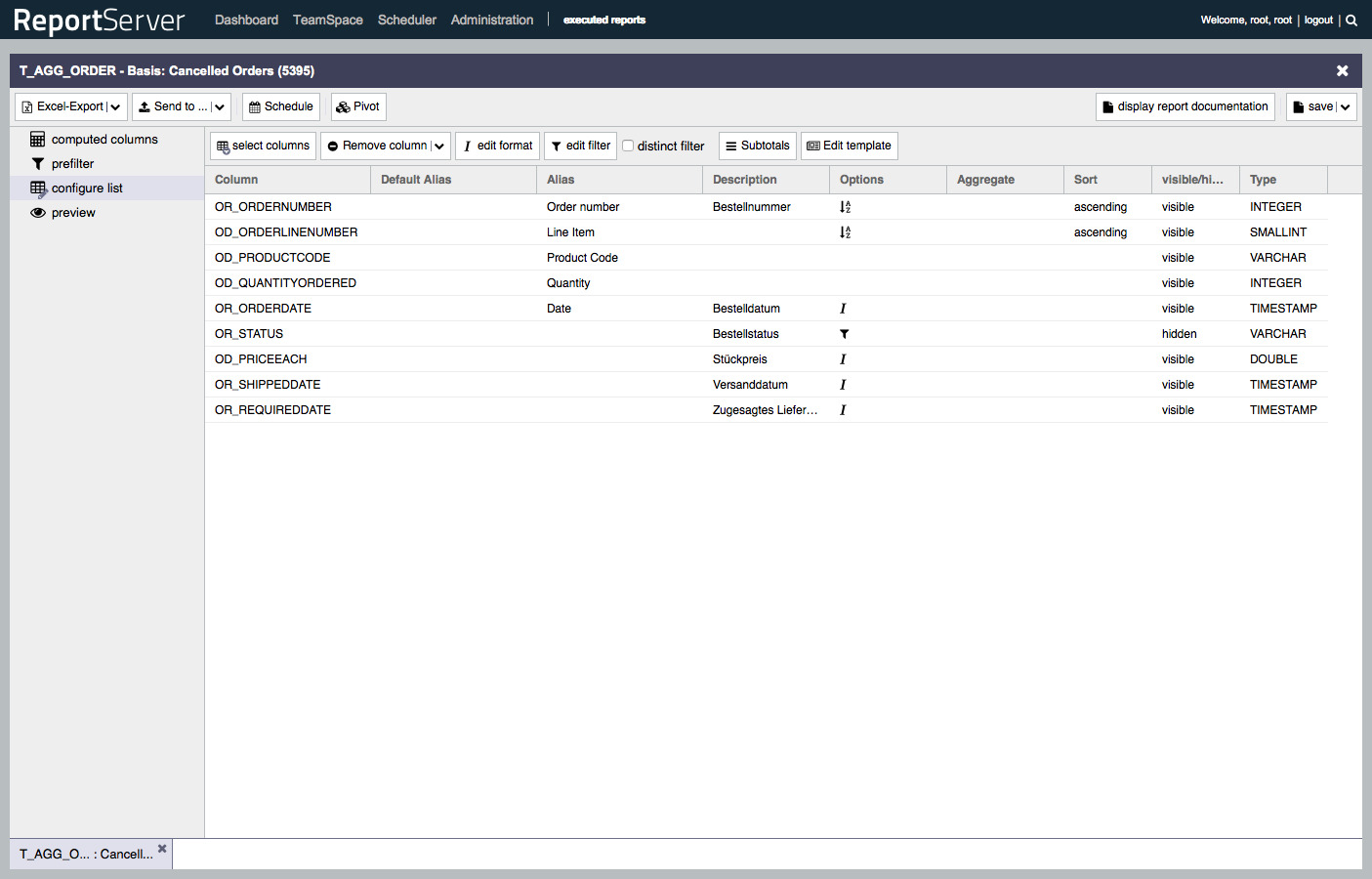Select the executed reports tab
Viewport: 1372px width, 879px height.
604,20
